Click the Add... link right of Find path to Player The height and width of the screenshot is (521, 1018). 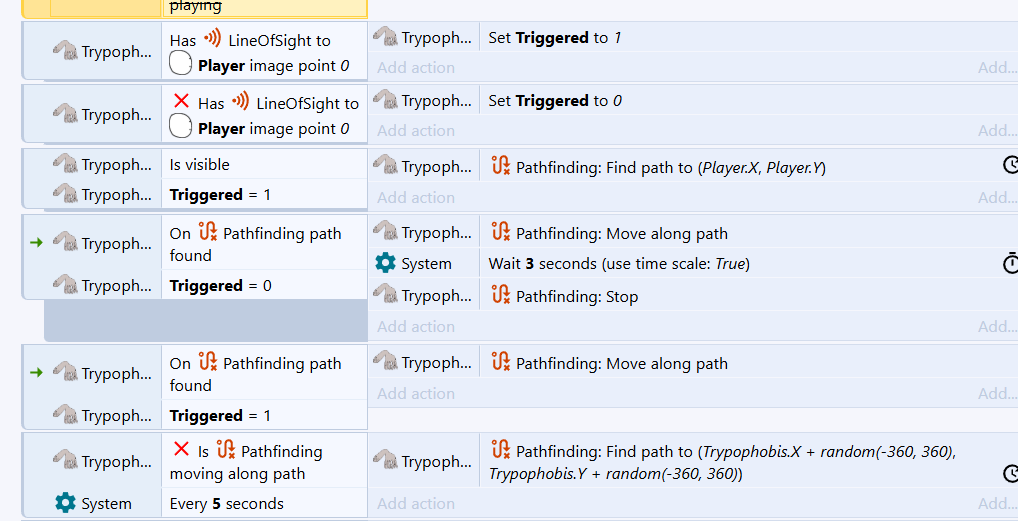[x=997, y=198]
